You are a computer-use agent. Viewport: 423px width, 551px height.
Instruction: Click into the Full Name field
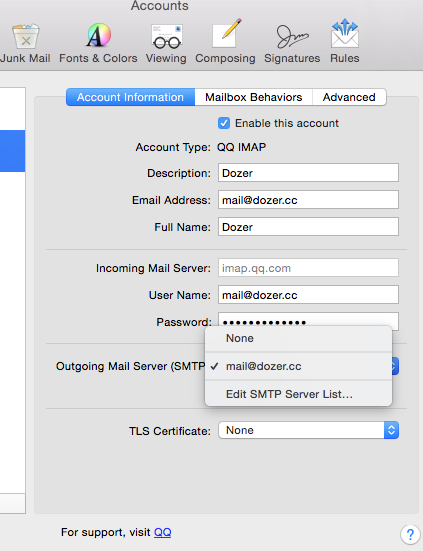pyautogui.click(x=308, y=227)
